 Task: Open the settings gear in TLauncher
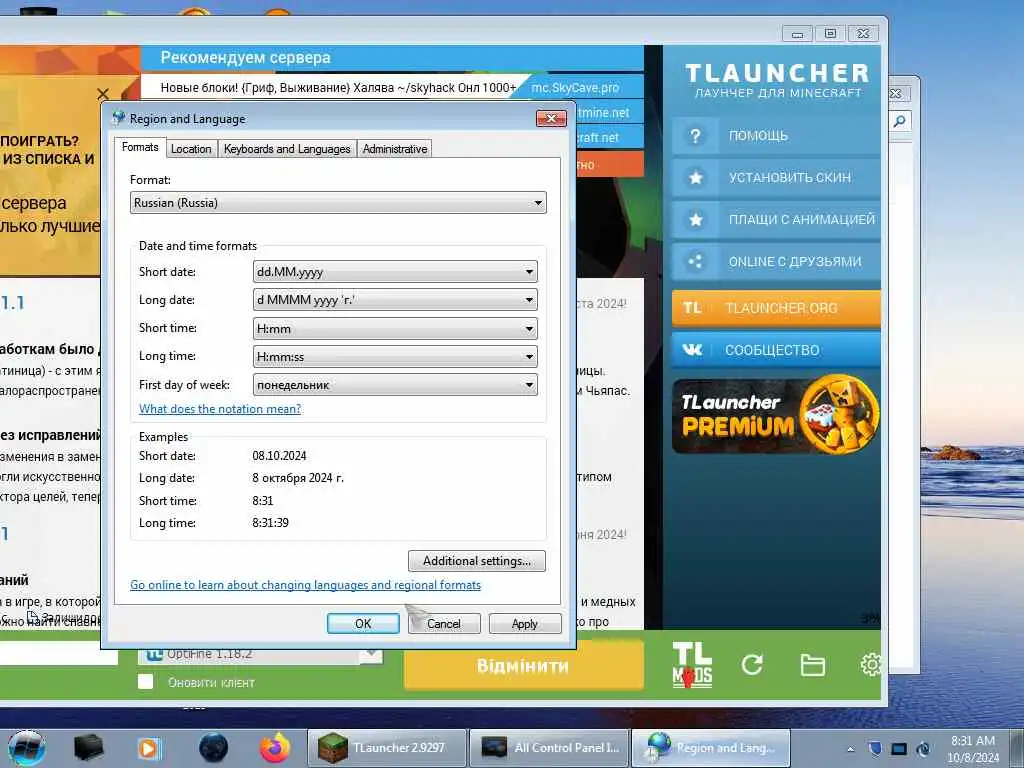pyautogui.click(x=871, y=665)
